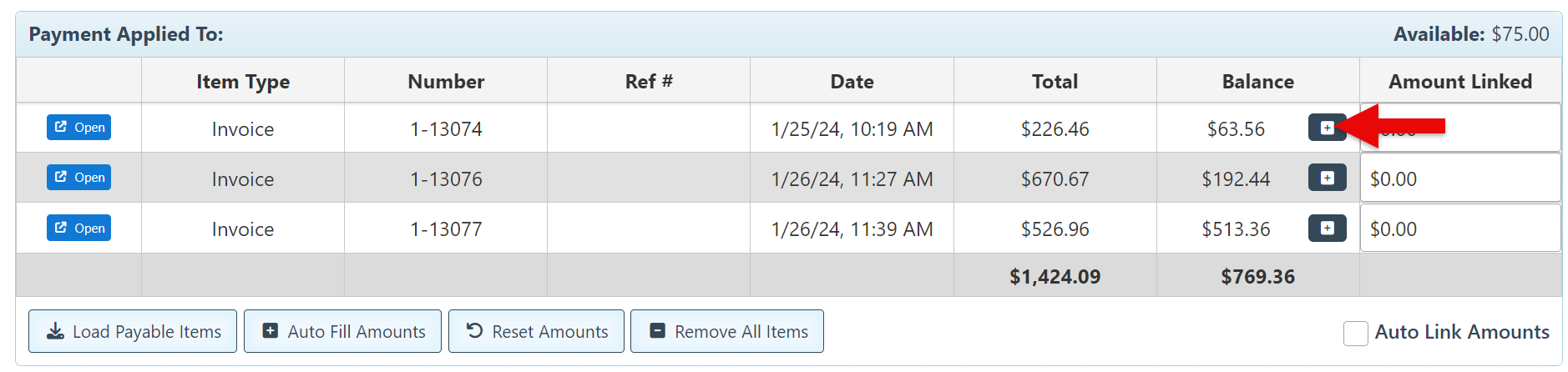Click plus icon for invoice 1-13076

click(1327, 178)
